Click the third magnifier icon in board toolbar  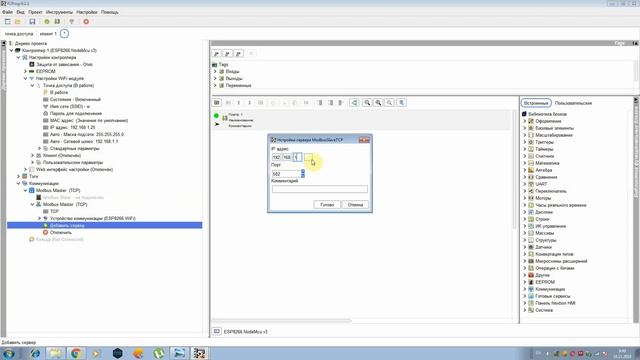[390, 103]
